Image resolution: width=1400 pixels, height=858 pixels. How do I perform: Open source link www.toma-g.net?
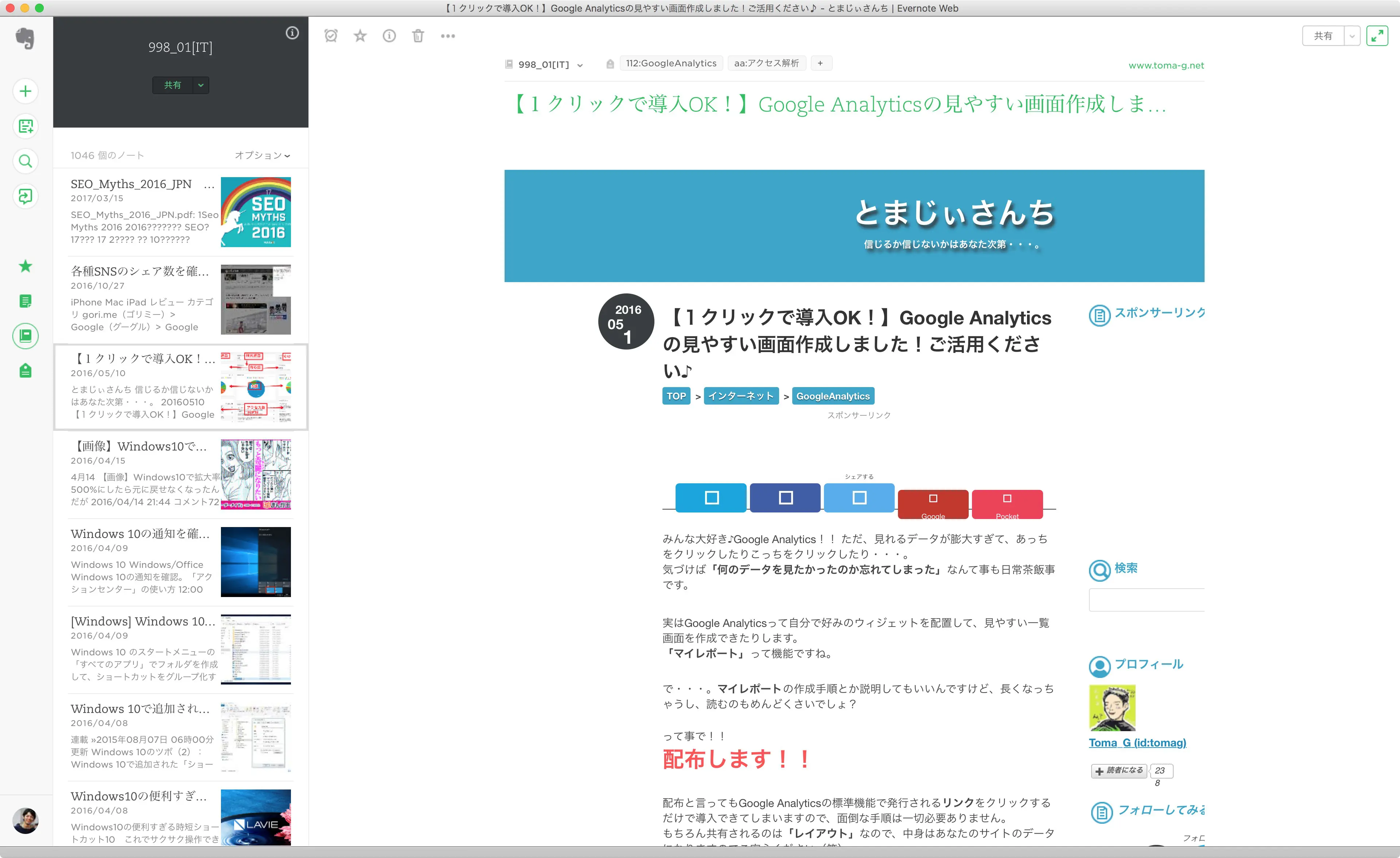[x=1166, y=65]
